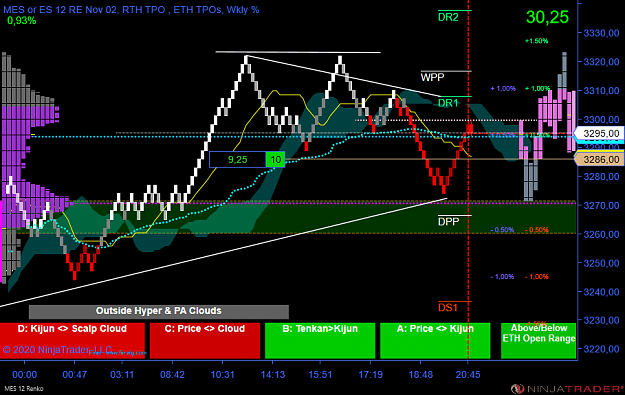Click the 0,93% weekly percent value

point(22,21)
